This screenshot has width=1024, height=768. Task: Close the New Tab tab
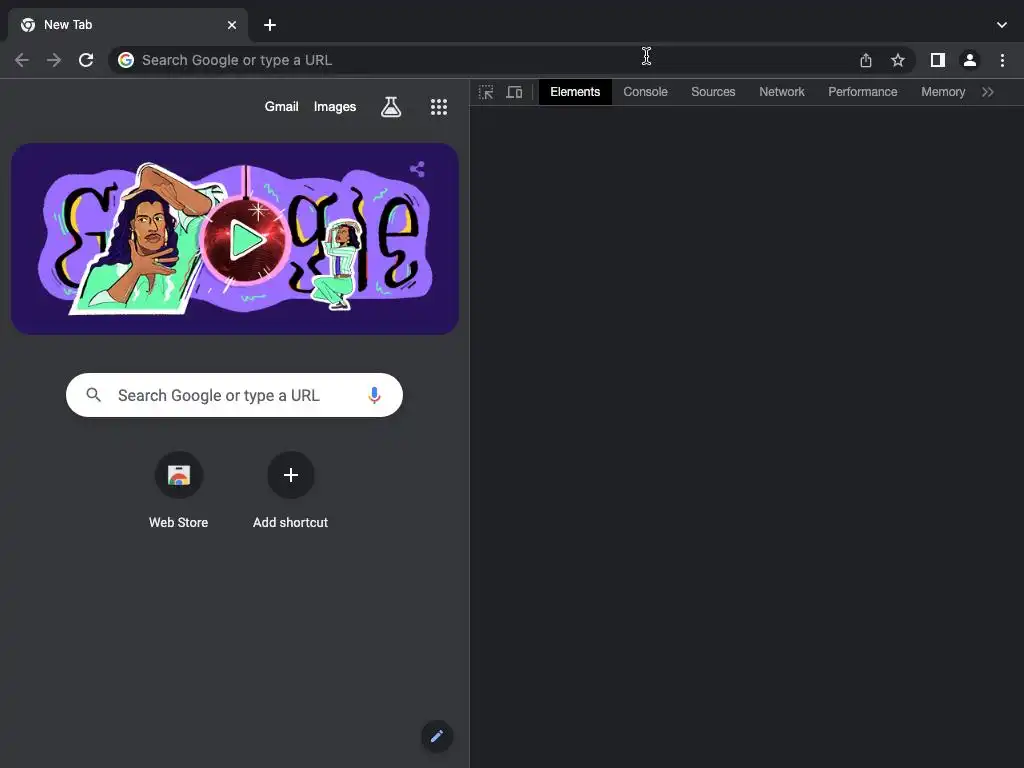tap(232, 25)
